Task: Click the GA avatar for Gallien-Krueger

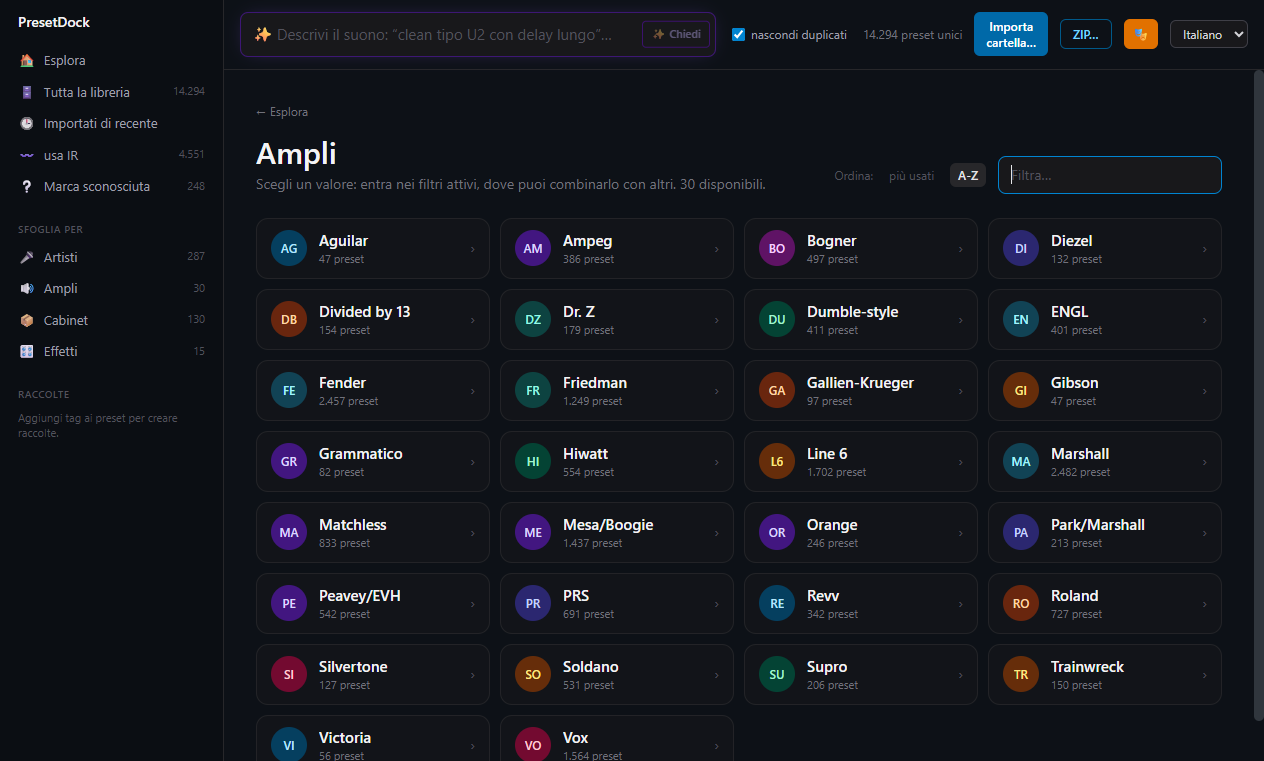Action: coord(777,391)
